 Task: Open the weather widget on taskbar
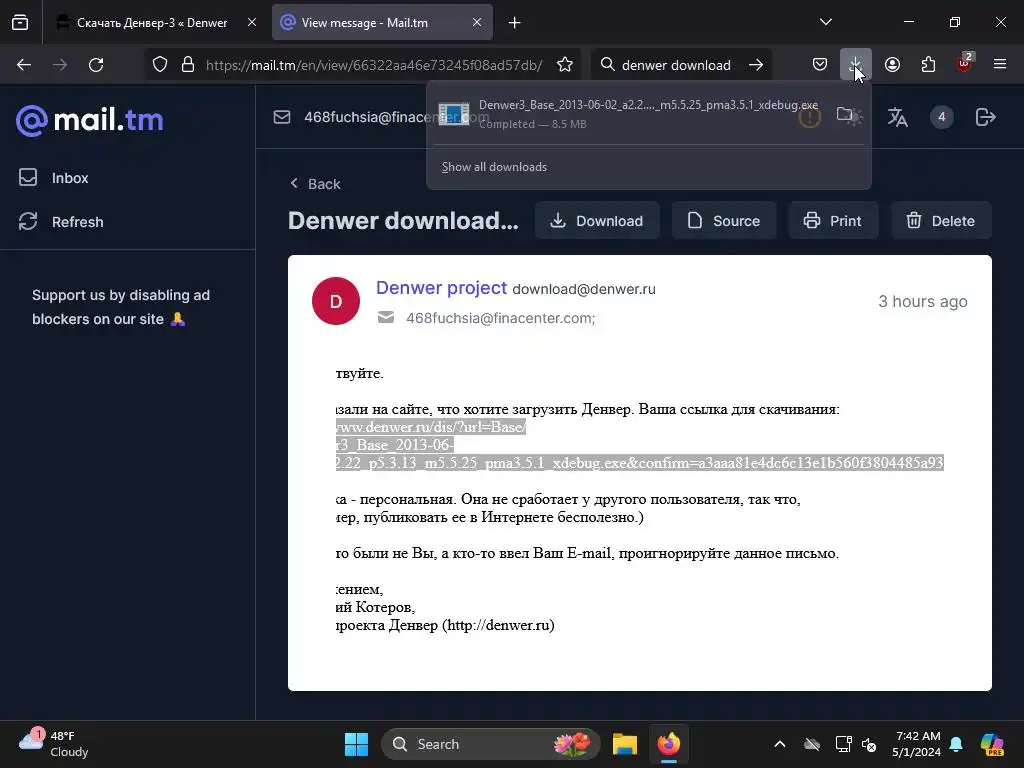pos(54,744)
